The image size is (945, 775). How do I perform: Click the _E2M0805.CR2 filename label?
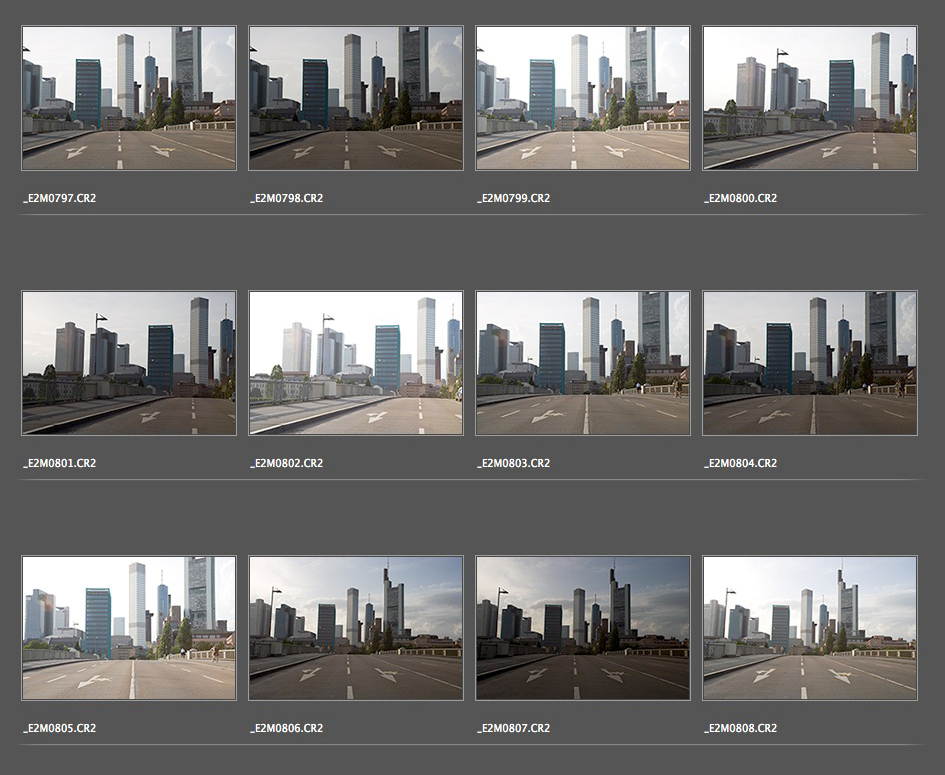(59, 728)
